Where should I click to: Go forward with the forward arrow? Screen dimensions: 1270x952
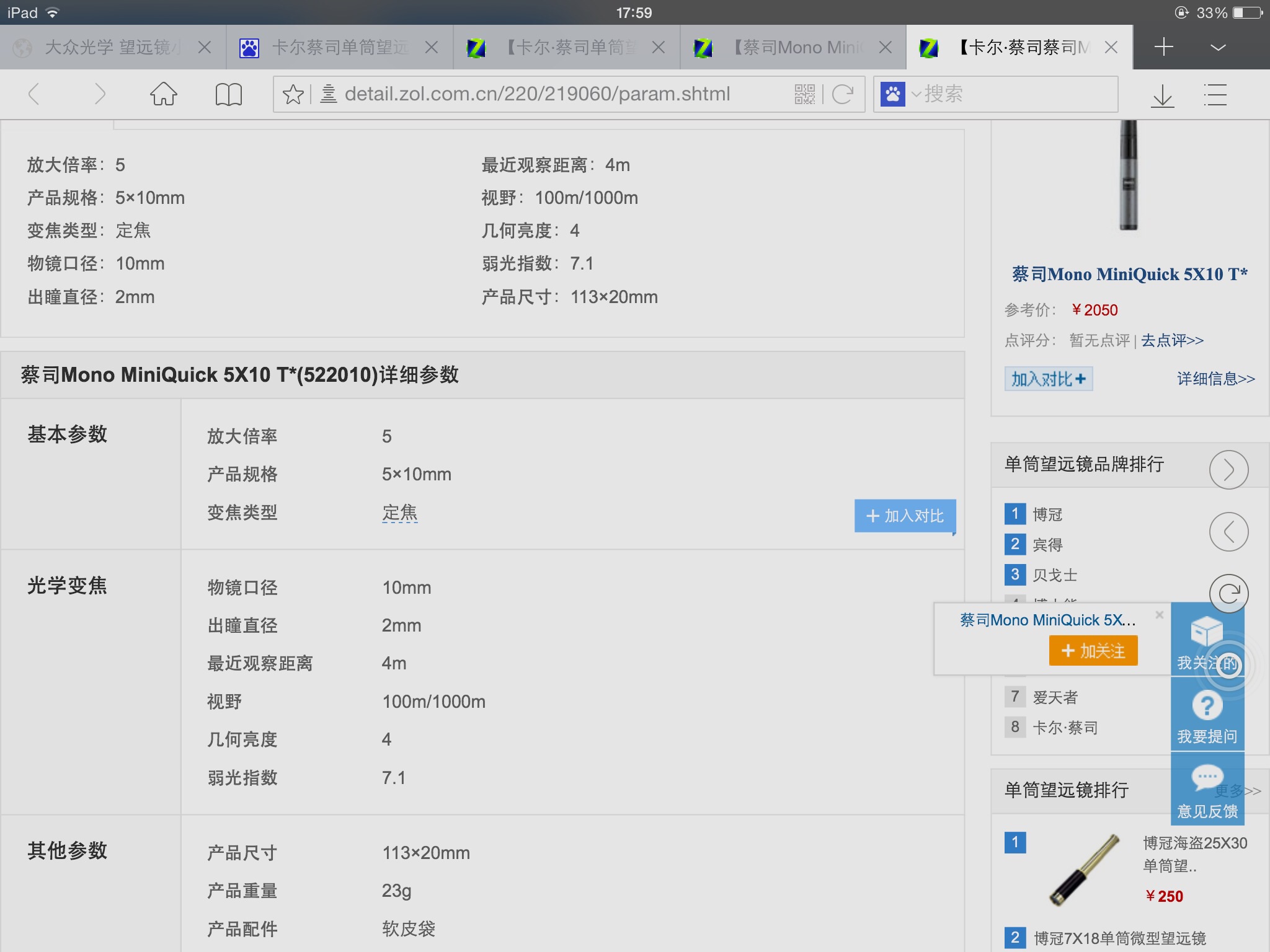click(x=99, y=94)
